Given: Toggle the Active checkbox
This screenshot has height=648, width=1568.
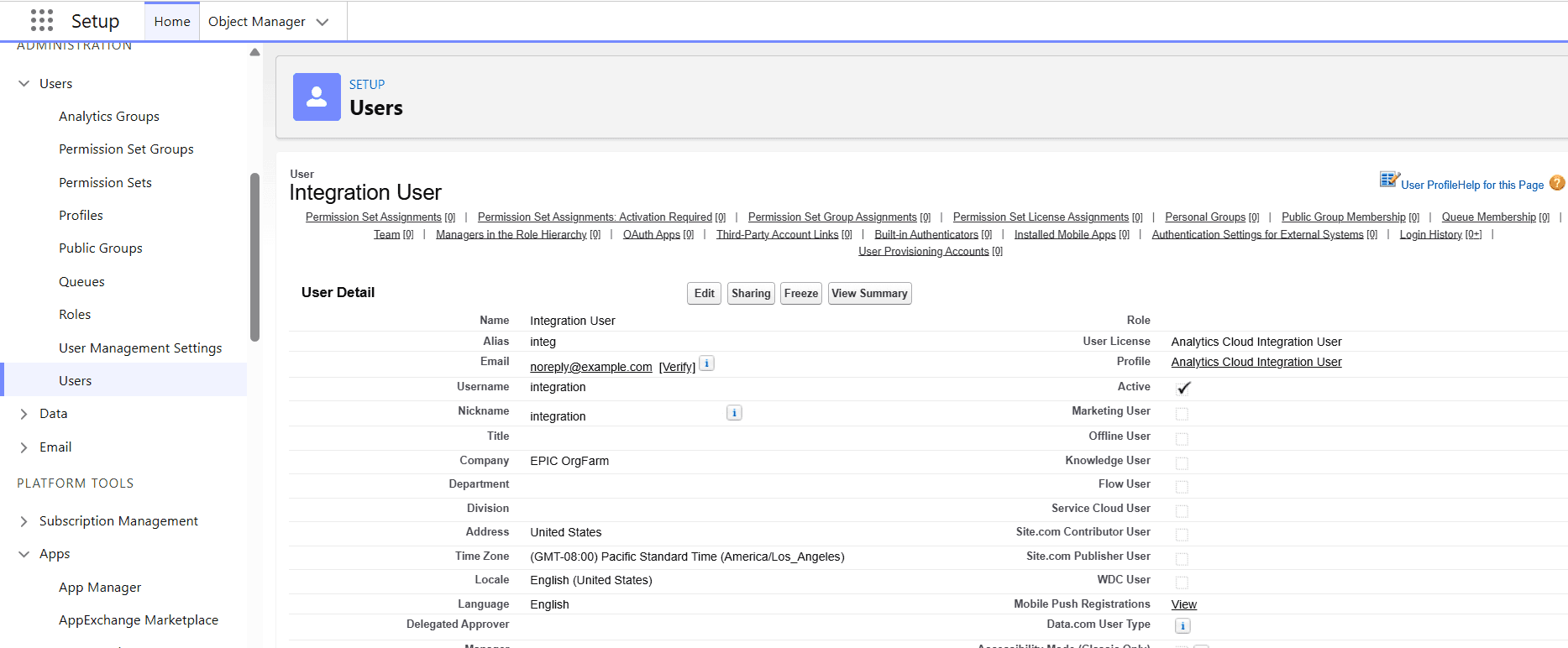Looking at the screenshot, I should [x=1183, y=388].
